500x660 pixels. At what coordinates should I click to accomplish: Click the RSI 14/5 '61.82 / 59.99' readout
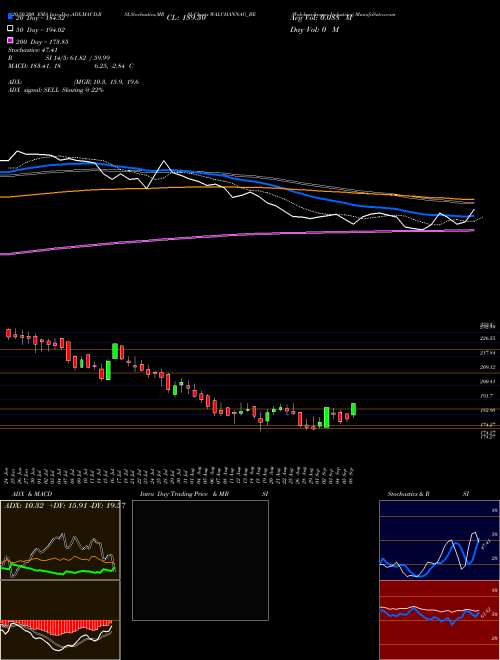(x=90, y=58)
